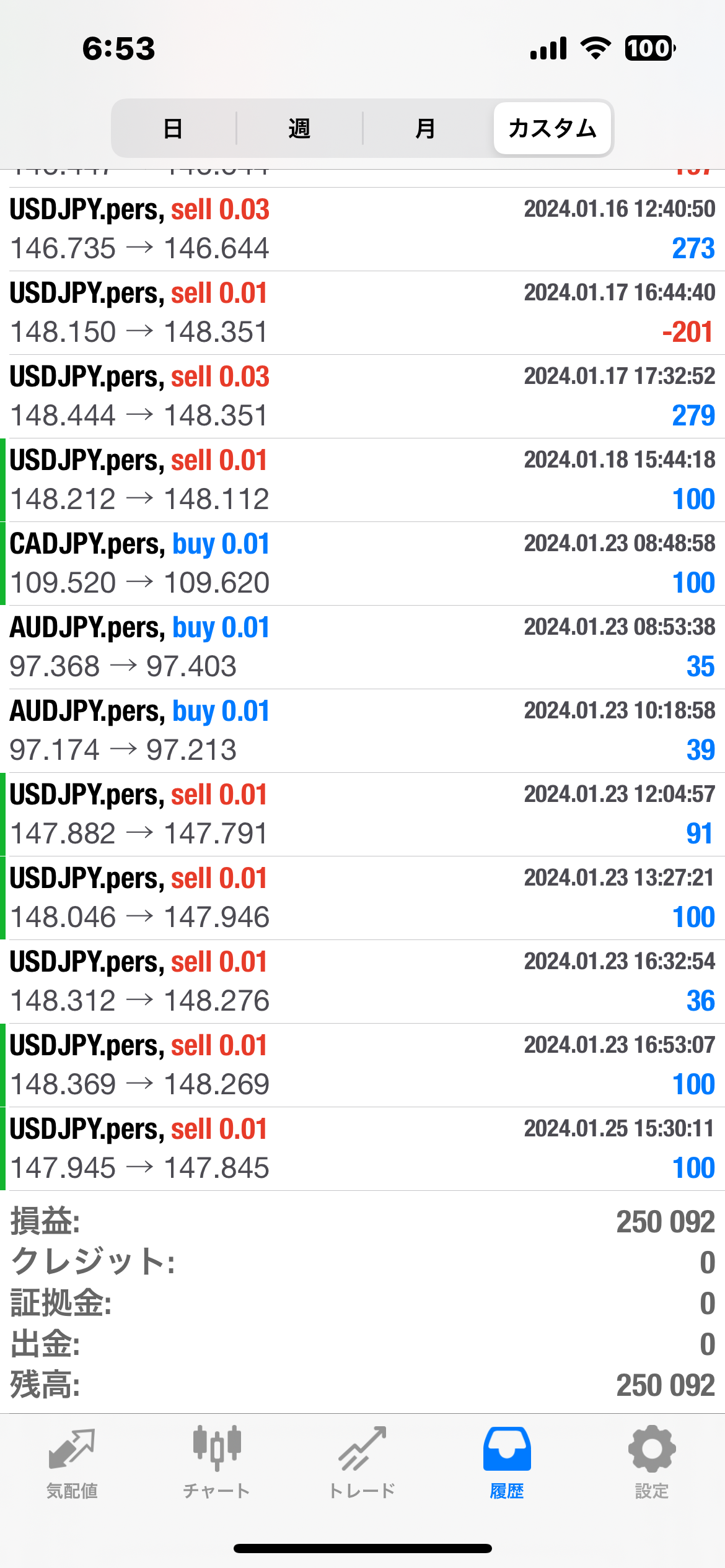Tap the Wi-Fi status icon
725x1568 pixels.
point(595,48)
